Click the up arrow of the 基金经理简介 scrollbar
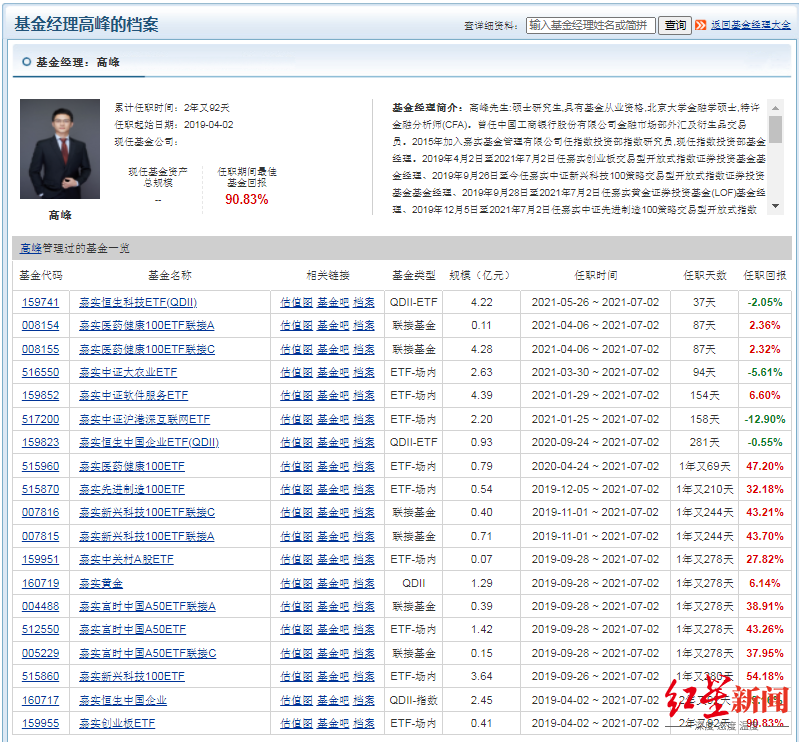Viewport: 799px width, 742px height. tap(775, 107)
